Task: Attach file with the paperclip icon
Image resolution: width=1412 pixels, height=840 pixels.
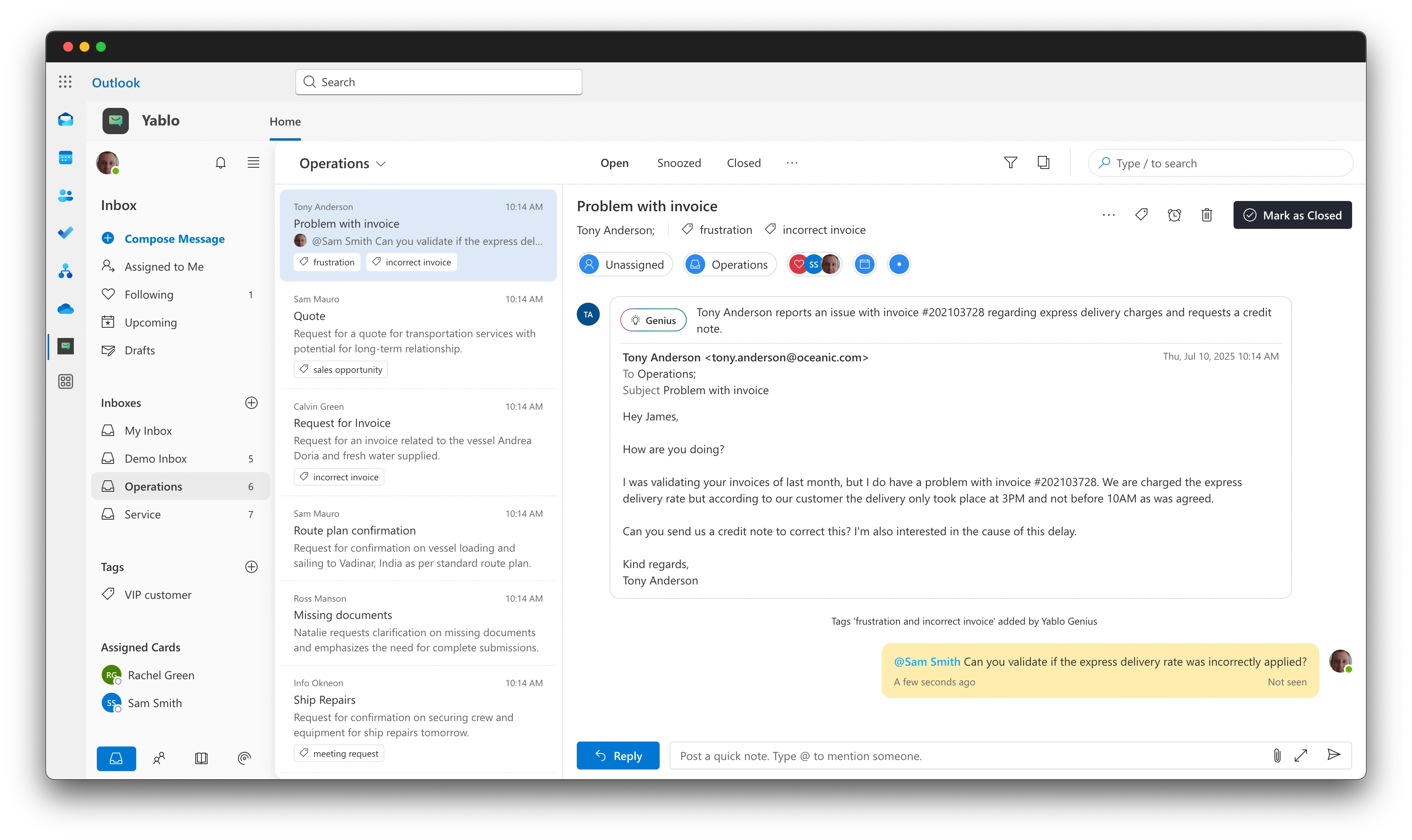Action: click(1277, 755)
